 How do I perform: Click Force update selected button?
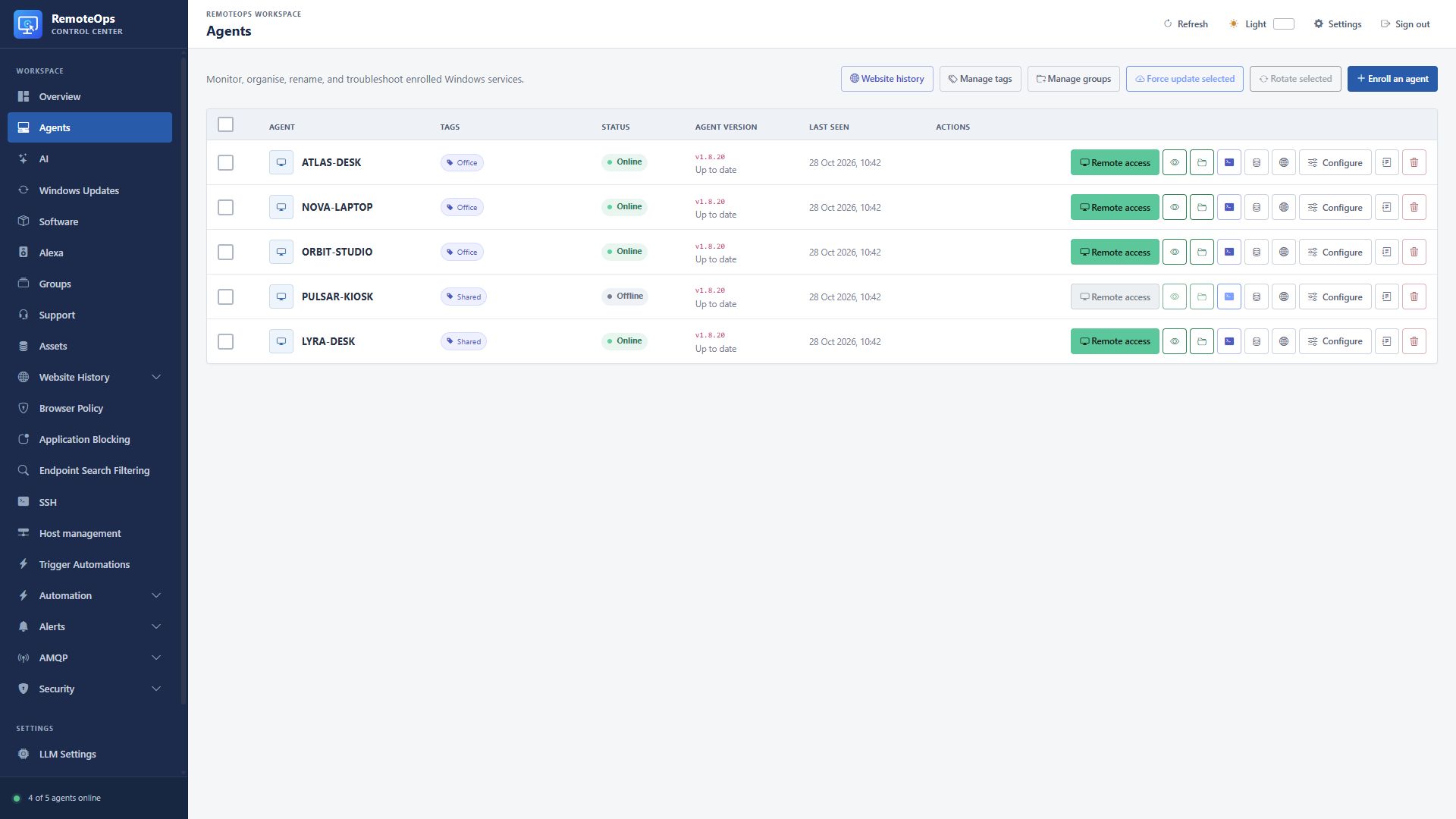(x=1185, y=79)
